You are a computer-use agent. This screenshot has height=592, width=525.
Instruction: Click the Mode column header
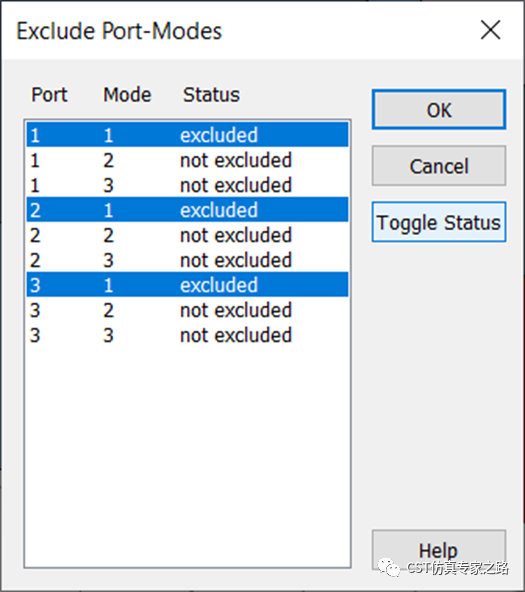point(127,94)
